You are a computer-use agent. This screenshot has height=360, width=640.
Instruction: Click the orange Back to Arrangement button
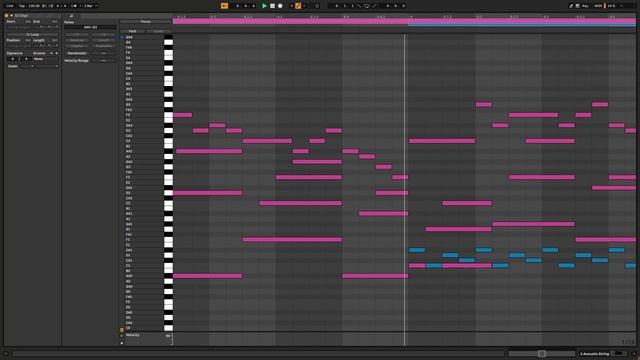click(224, 6)
